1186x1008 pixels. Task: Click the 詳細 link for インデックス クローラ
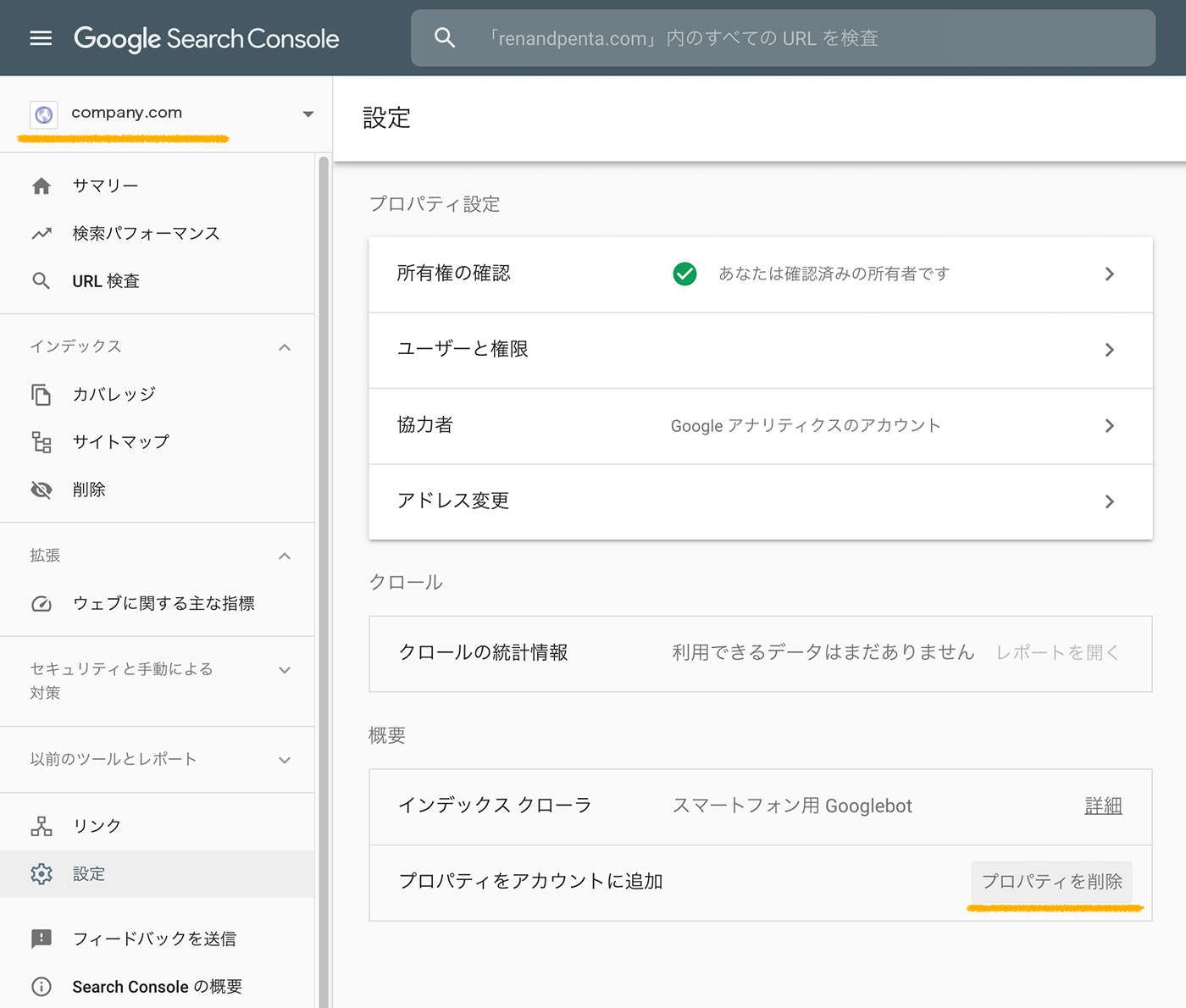pos(1103,806)
